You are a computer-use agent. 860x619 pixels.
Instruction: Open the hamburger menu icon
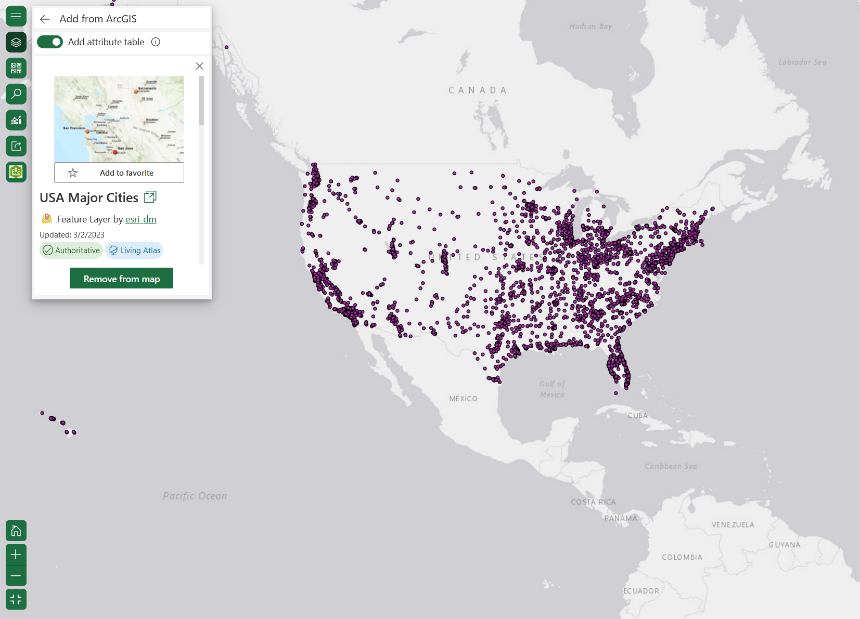point(16,15)
